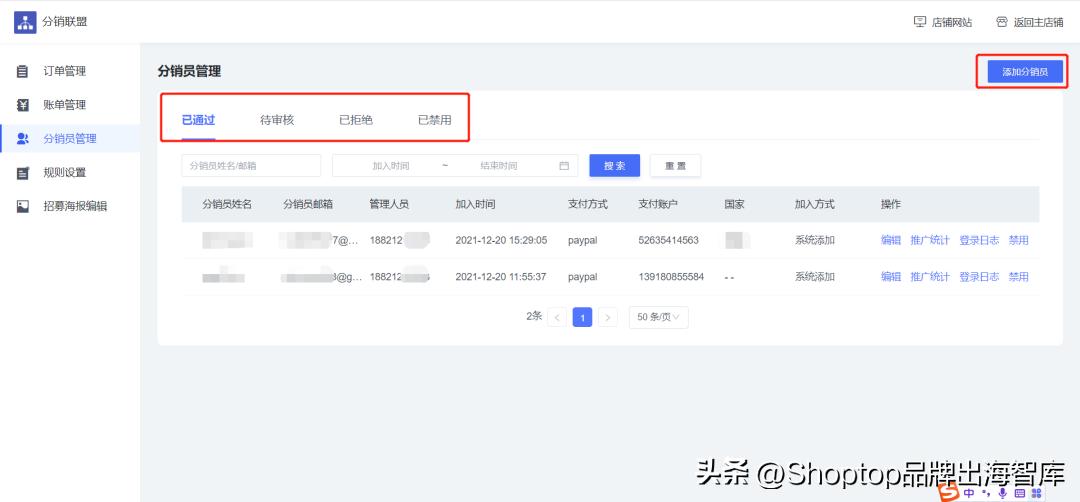Click the 返回主店铺 shop icon
Screen dimensions: 1080x502
click(x=1001, y=21)
